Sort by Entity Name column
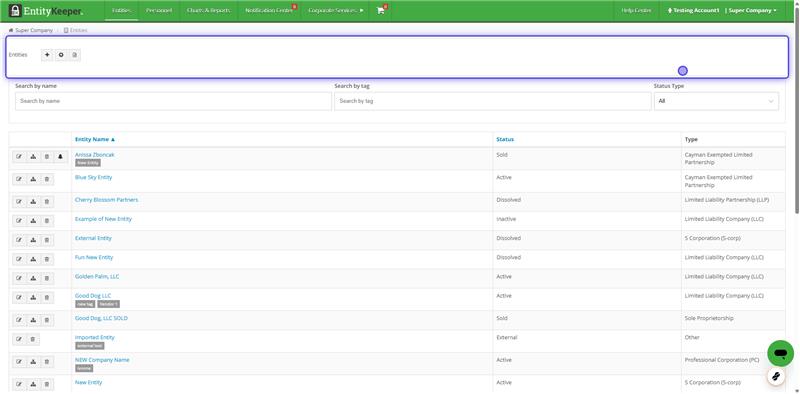The width and height of the screenshot is (800, 394). point(95,139)
